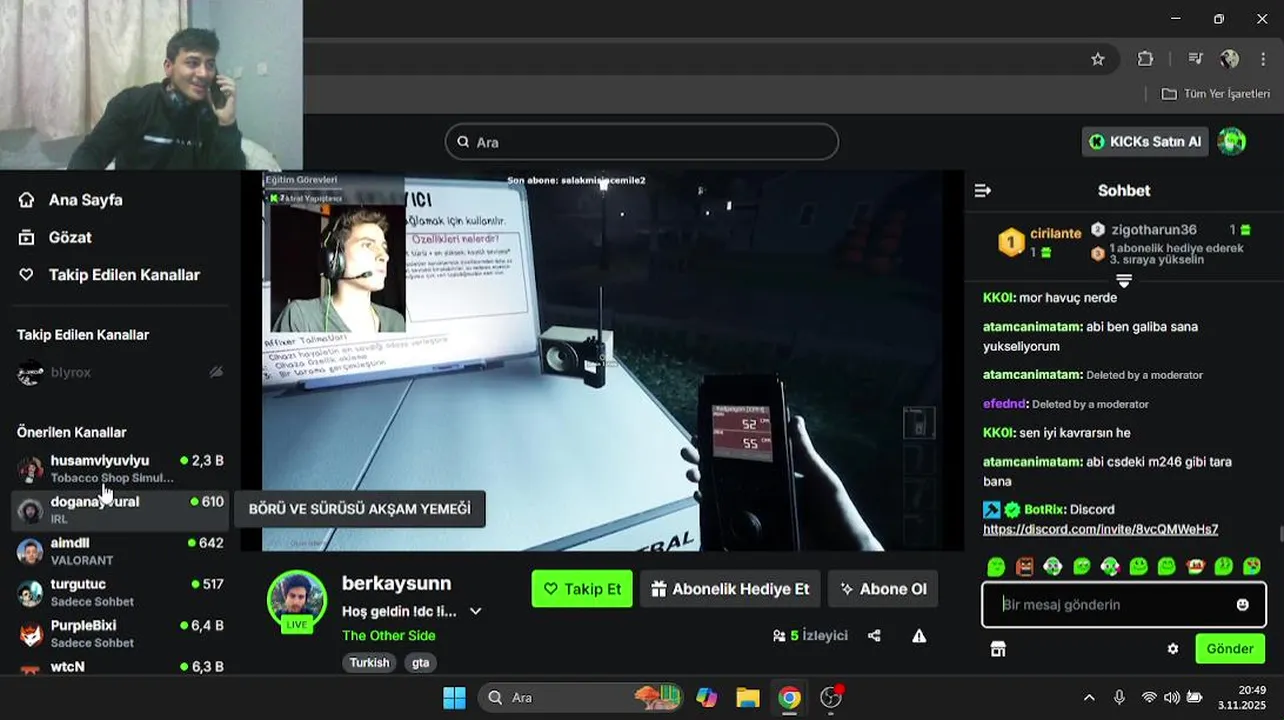Open Copilot from the taskbar
The image size is (1284, 720).
pos(707,697)
